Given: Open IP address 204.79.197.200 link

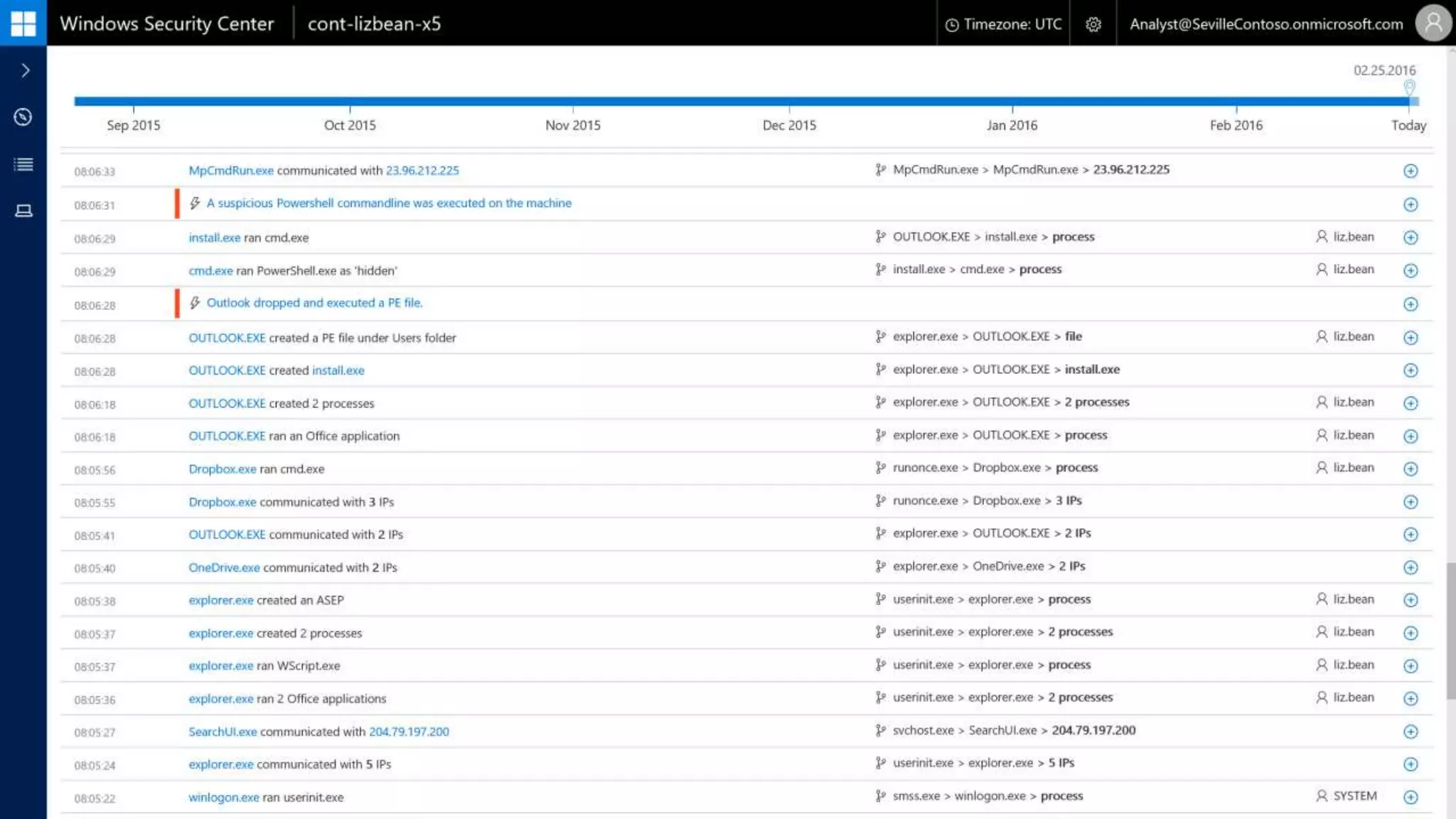Looking at the screenshot, I should tap(409, 732).
